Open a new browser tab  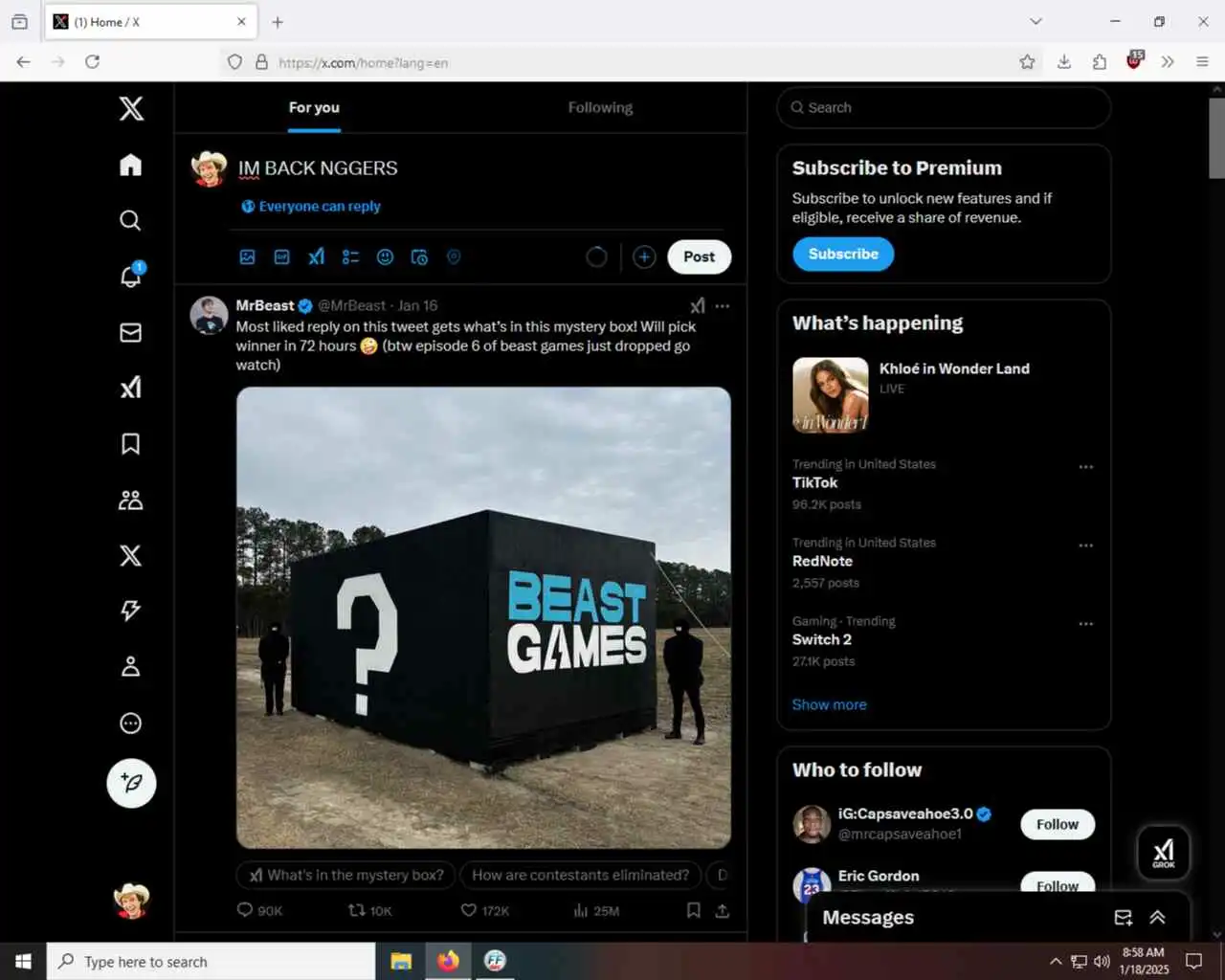click(278, 21)
